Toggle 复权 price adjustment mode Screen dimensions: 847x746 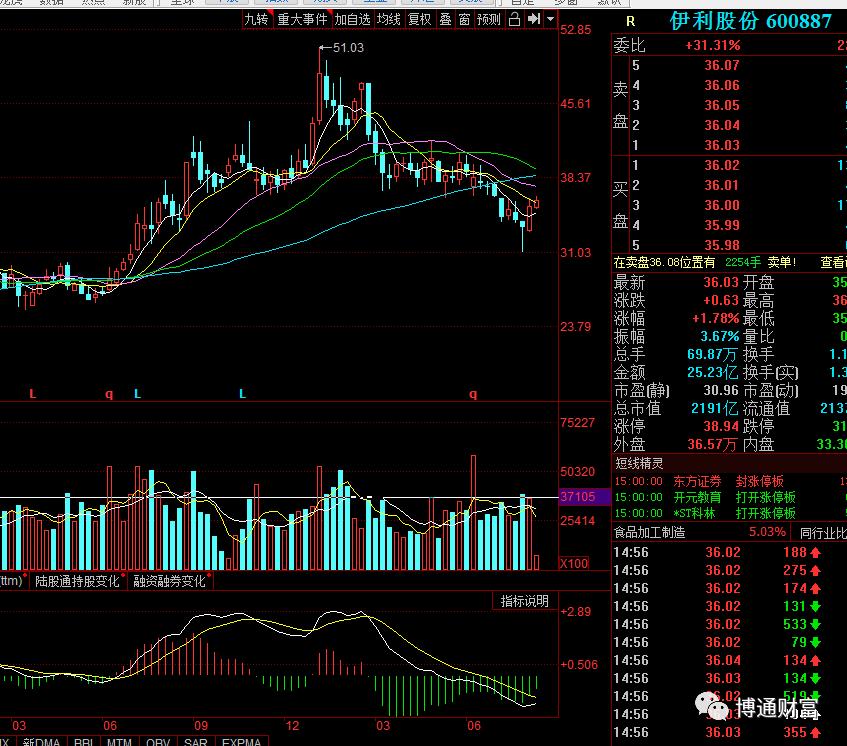pyautogui.click(x=420, y=19)
